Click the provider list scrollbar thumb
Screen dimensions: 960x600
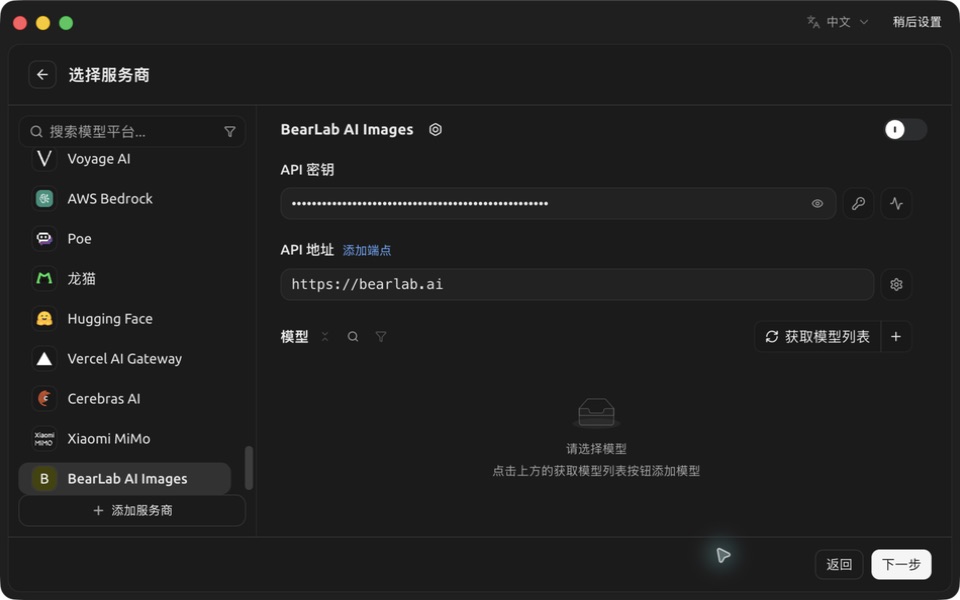point(249,468)
